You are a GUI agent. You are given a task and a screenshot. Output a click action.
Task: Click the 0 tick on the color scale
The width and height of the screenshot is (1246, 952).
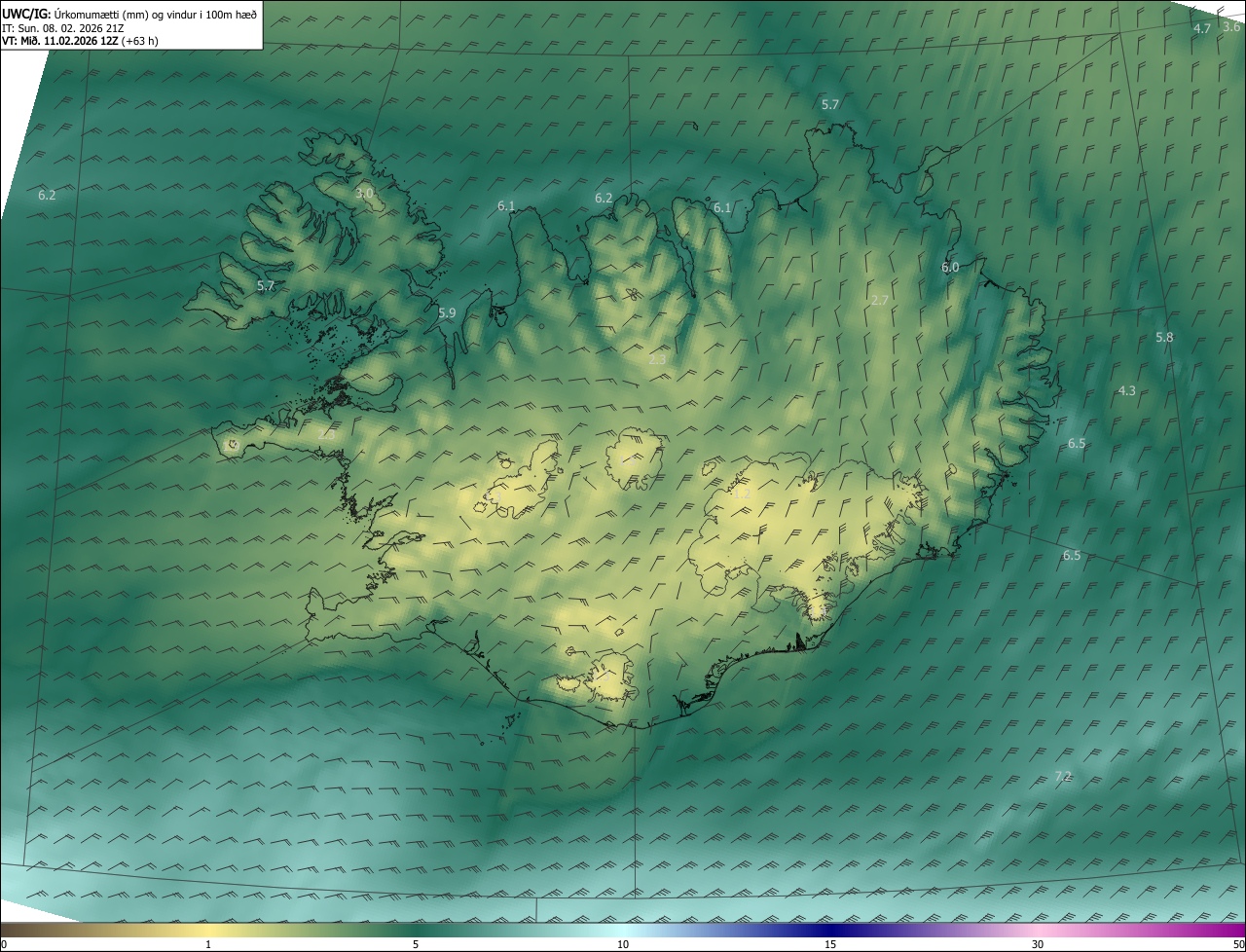(4, 944)
